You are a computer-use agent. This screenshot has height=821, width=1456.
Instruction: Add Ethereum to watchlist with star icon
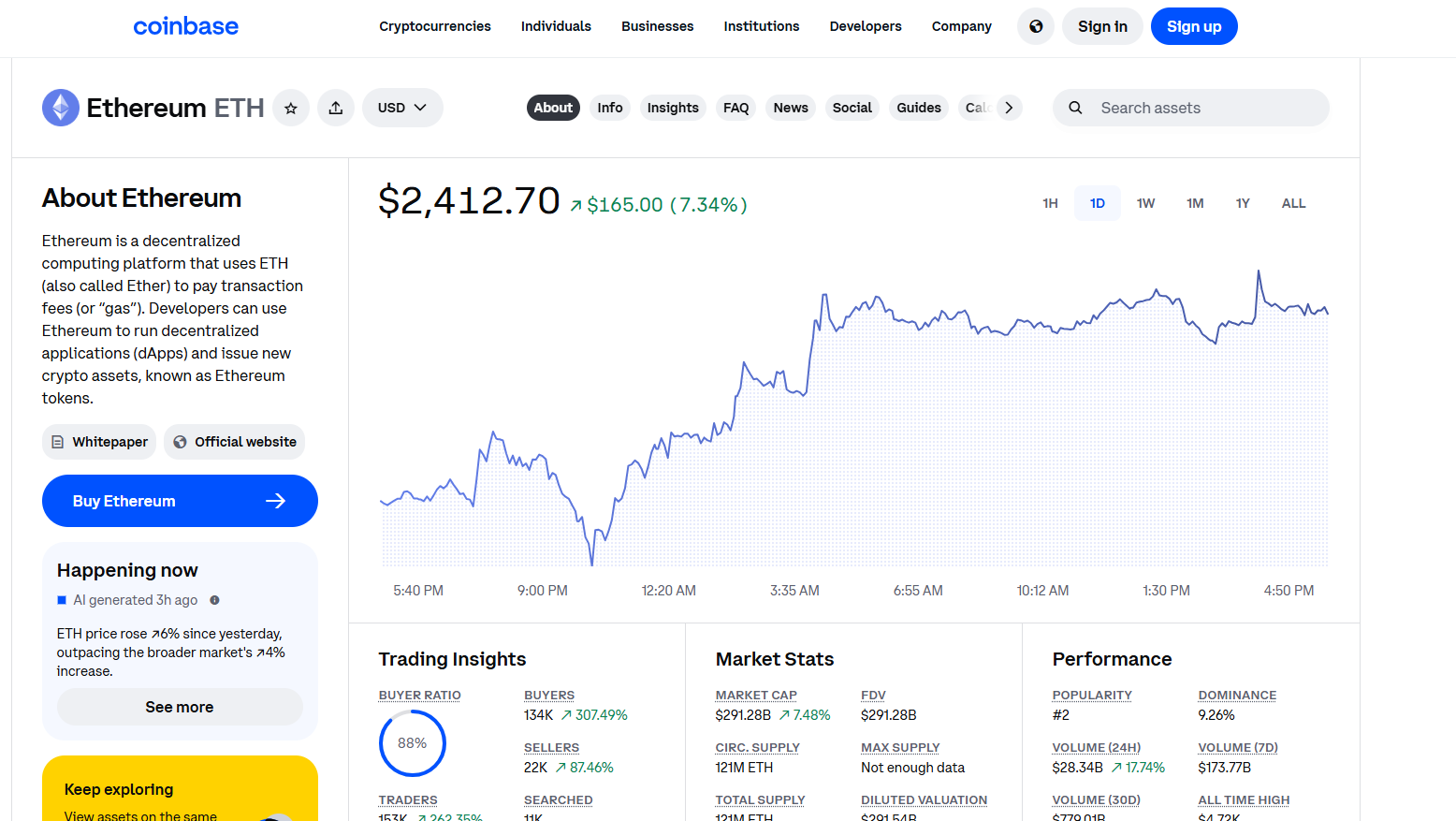tap(291, 108)
